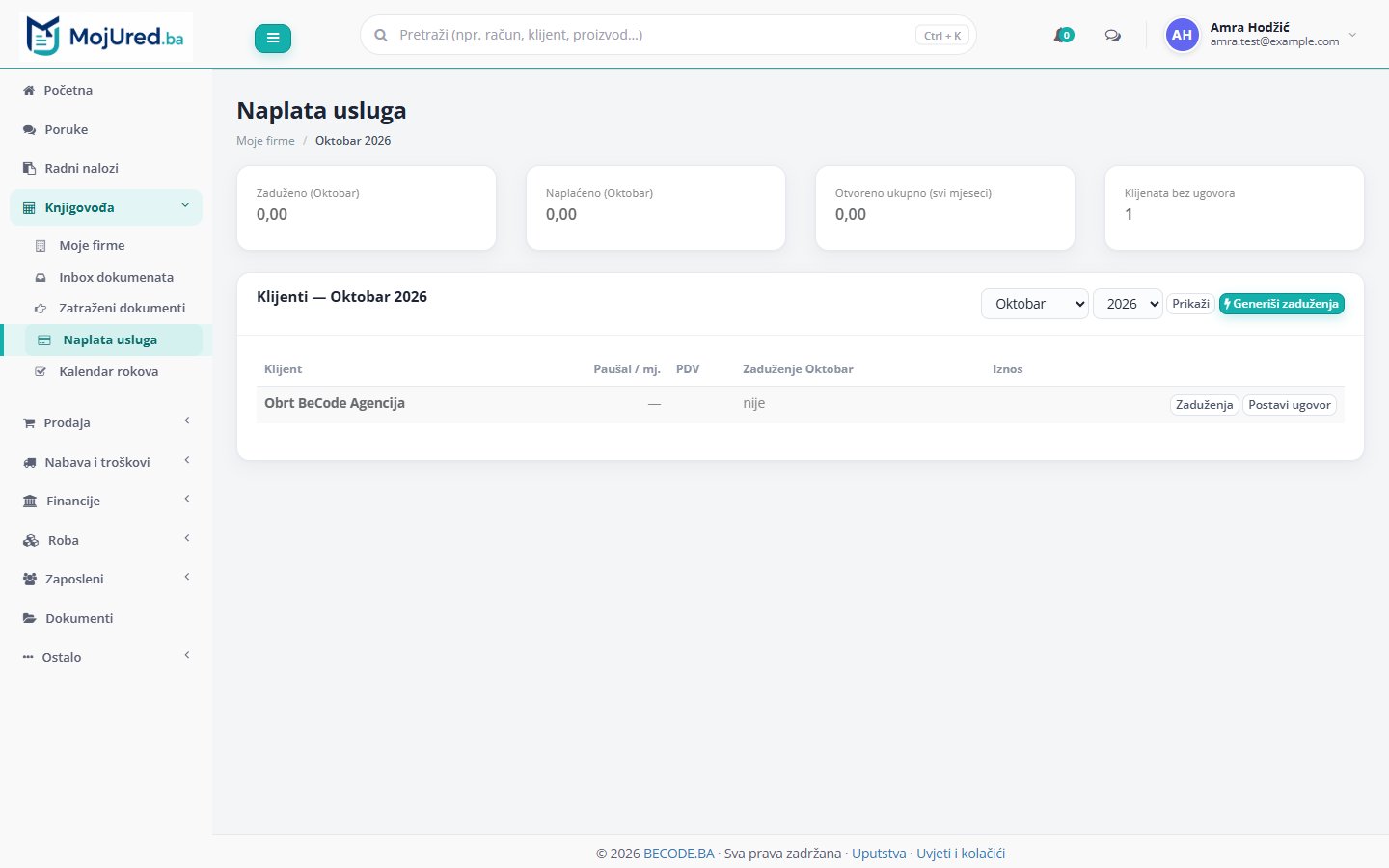Image resolution: width=1389 pixels, height=868 pixels.
Task: Click the Kalendar rokova calendar icon
Action: (41, 372)
